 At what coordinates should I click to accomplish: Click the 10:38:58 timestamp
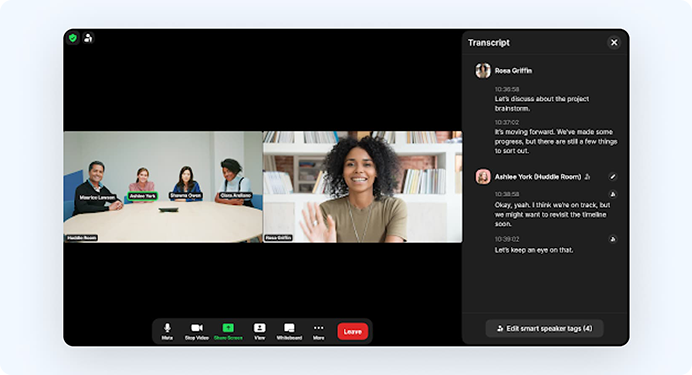click(x=507, y=194)
